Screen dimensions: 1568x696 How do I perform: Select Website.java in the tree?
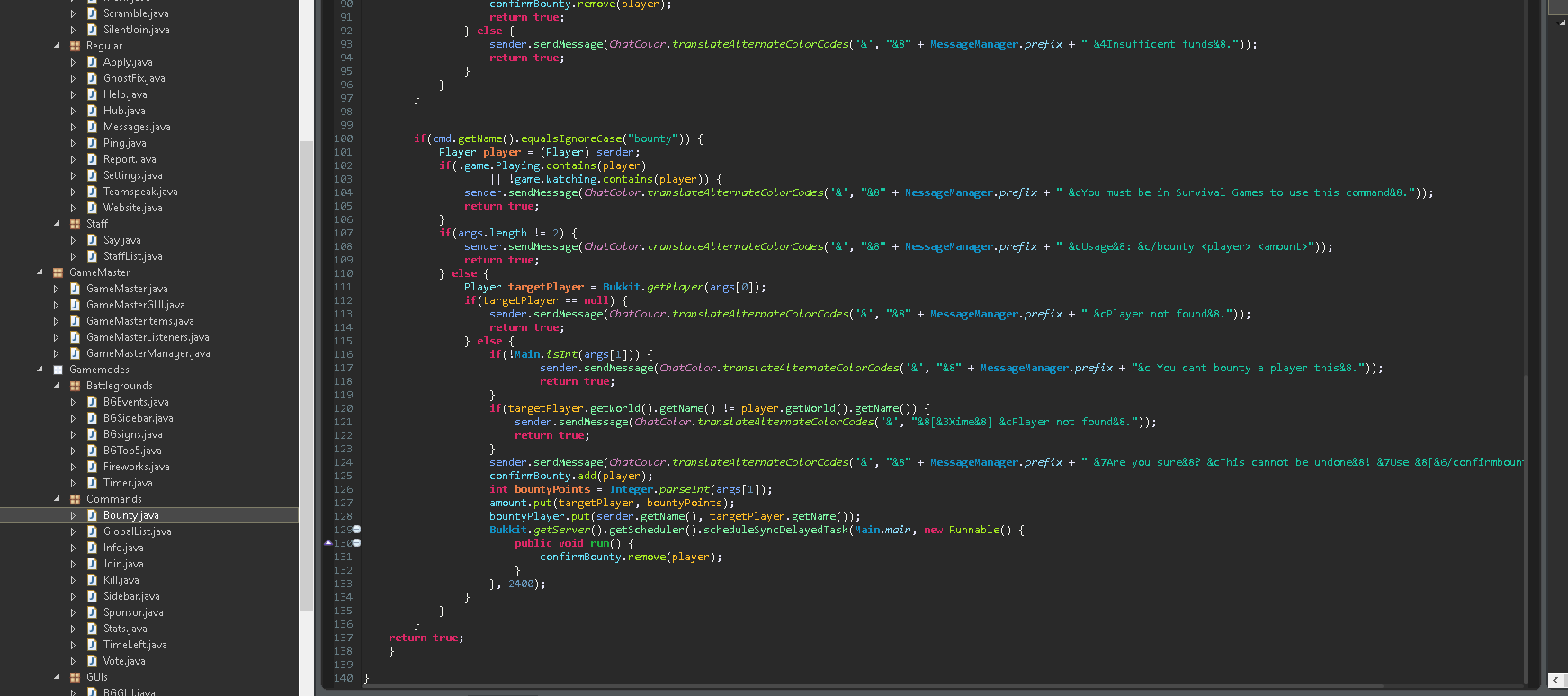point(132,208)
